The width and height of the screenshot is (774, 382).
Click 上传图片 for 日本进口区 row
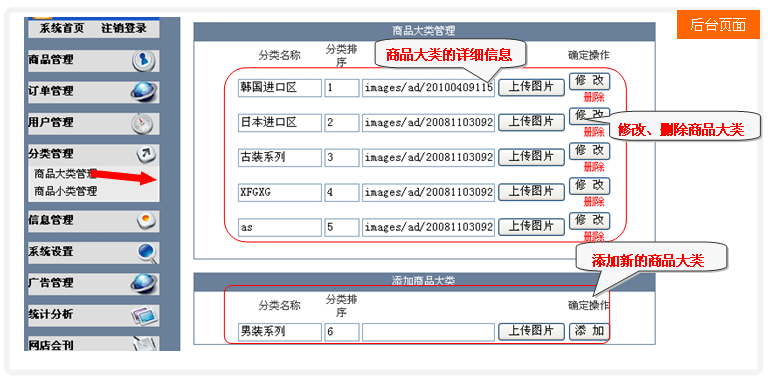tap(531, 122)
